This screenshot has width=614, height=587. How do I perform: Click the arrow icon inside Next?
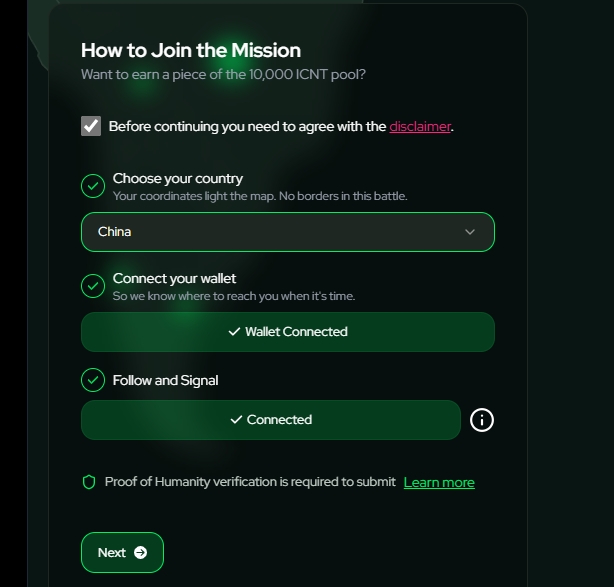click(141, 553)
